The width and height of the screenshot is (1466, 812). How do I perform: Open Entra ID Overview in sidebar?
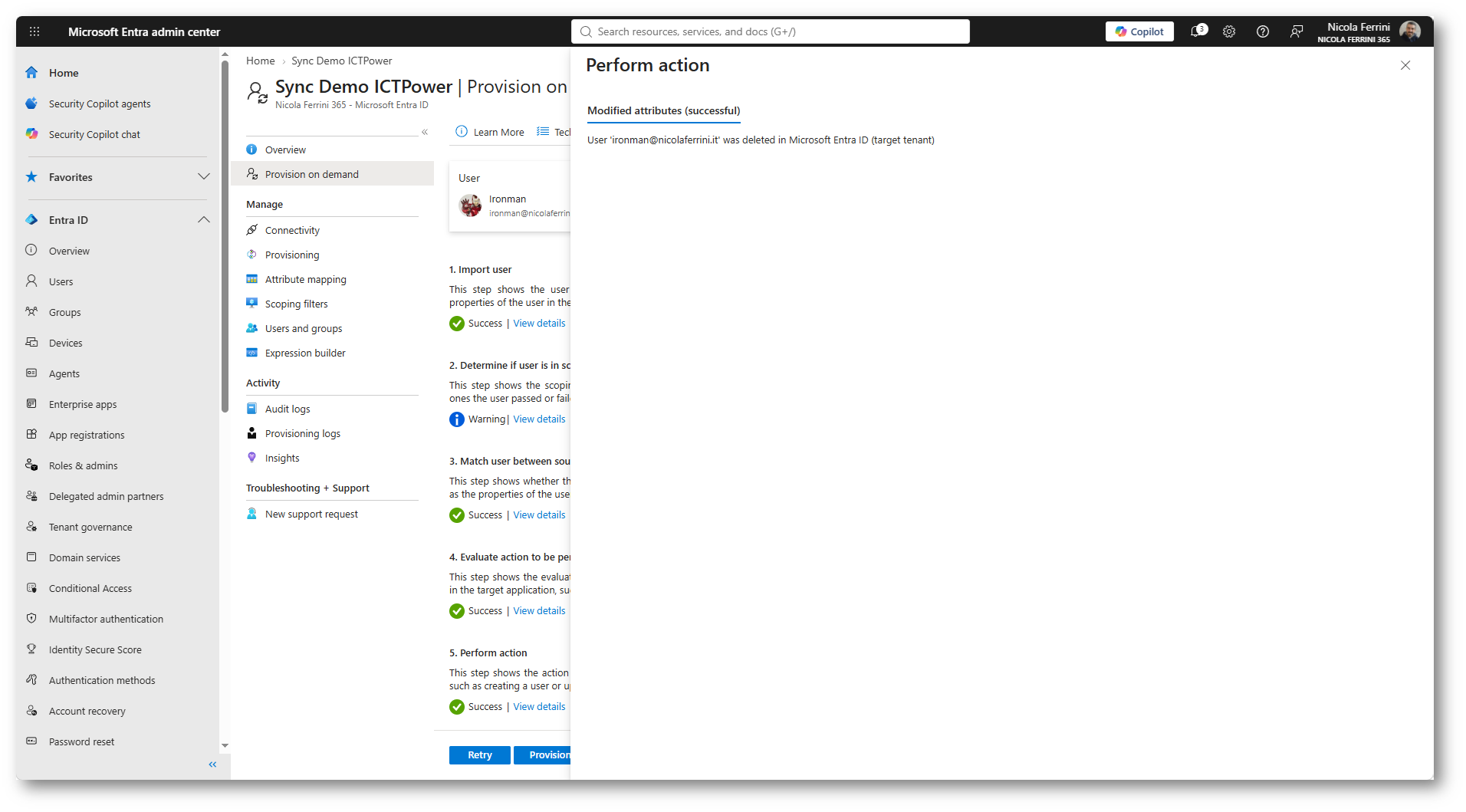69,251
